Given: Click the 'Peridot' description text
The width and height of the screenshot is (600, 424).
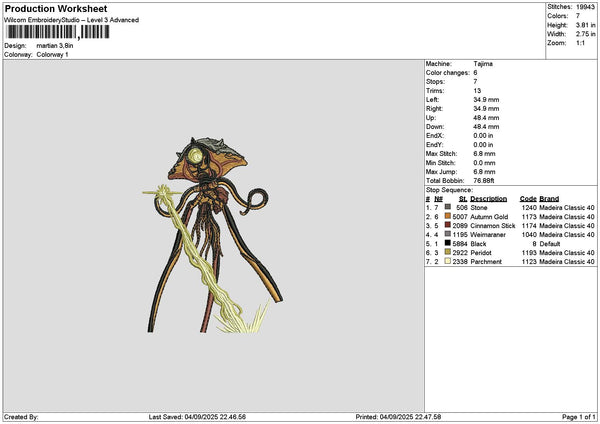Looking at the screenshot, I should click(481, 253).
